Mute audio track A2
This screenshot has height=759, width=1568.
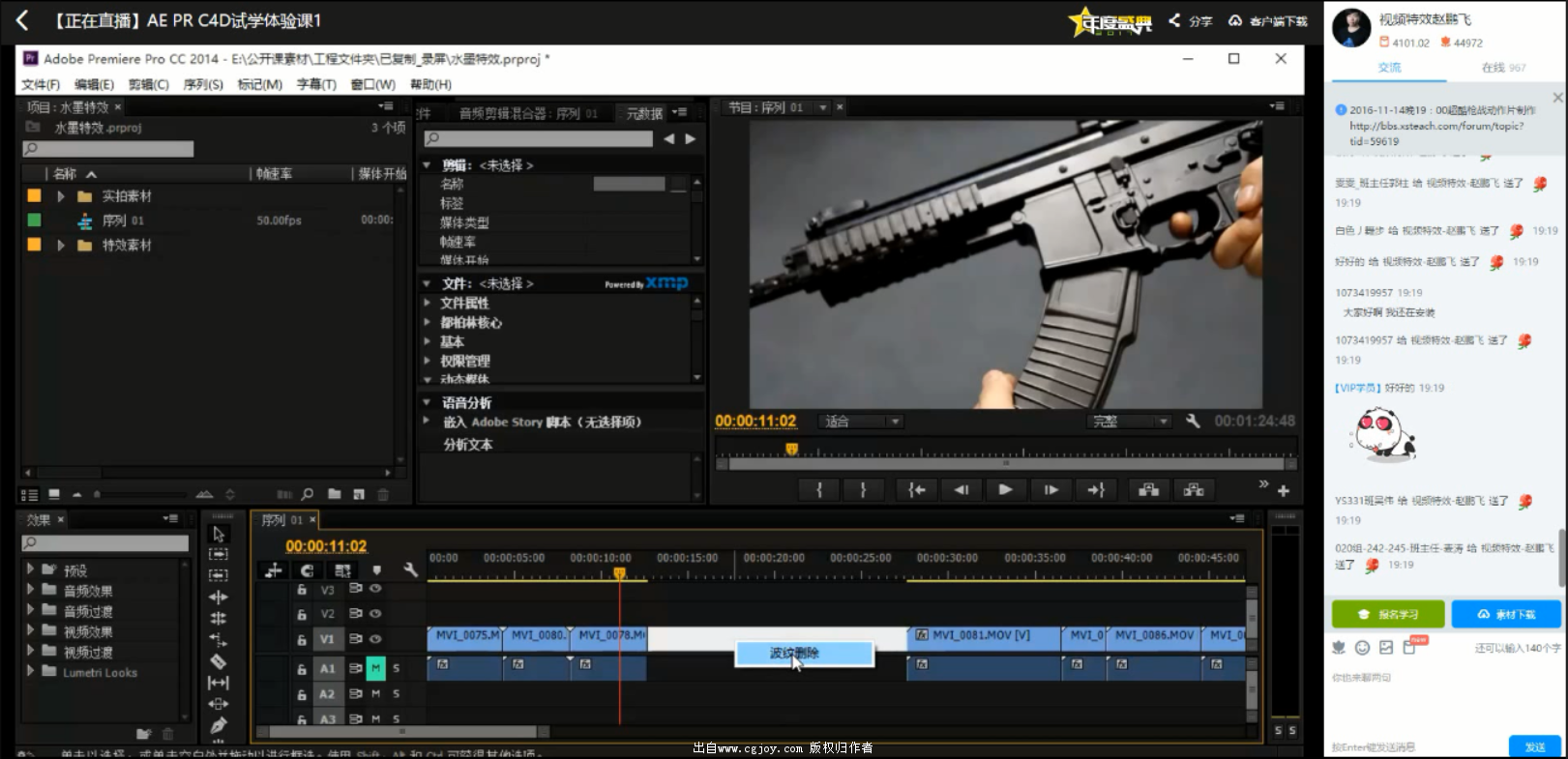375,693
